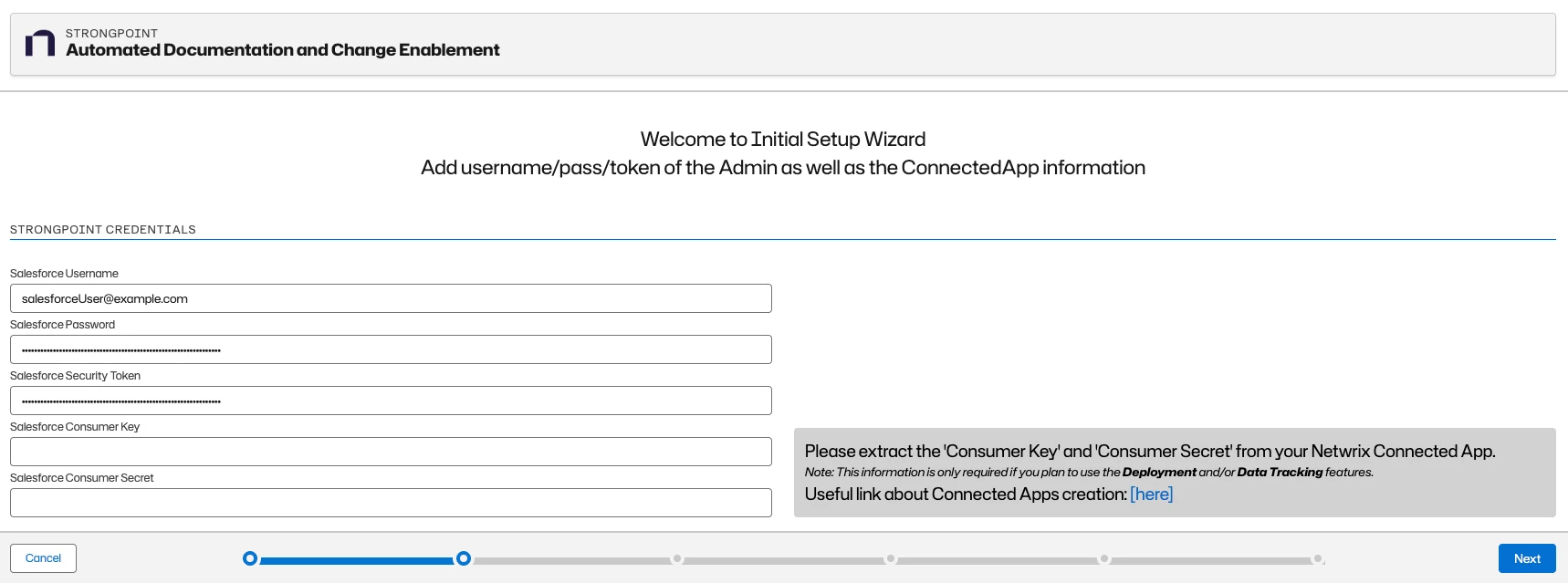Click the Cancel button
The image size is (1568, 583).
pos(43,558)
